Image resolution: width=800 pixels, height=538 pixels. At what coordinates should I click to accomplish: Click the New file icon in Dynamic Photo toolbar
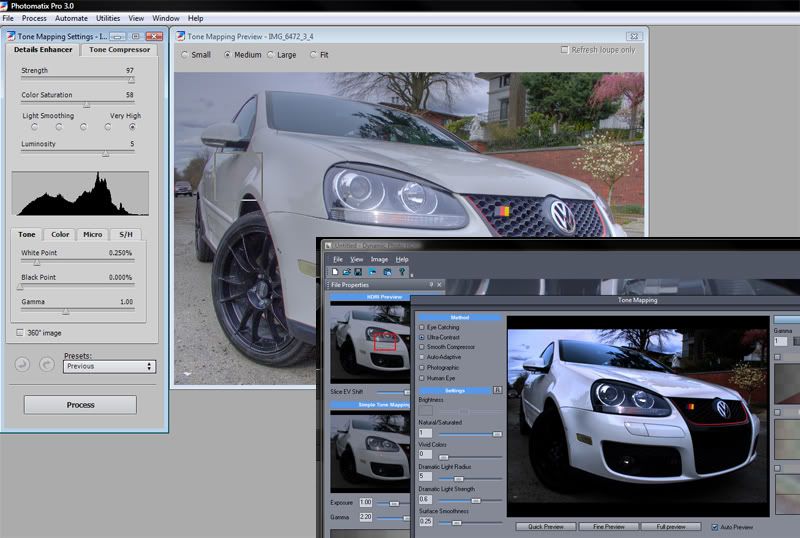click(x=335, y=272)
